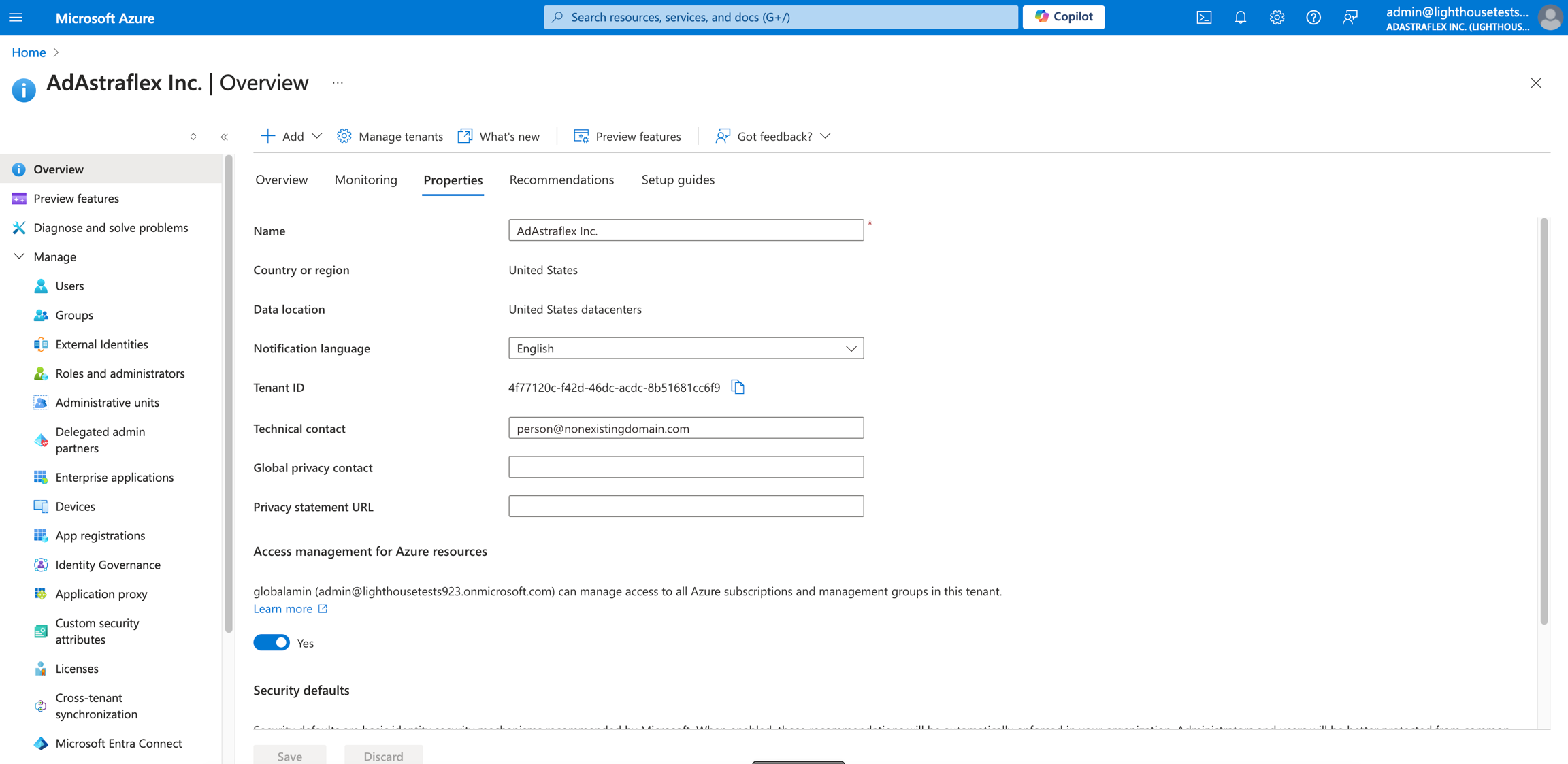This screenshot has width=1568, height=764.
Task: Collapse the Manage section in sidebar
Action: (19, 256)
